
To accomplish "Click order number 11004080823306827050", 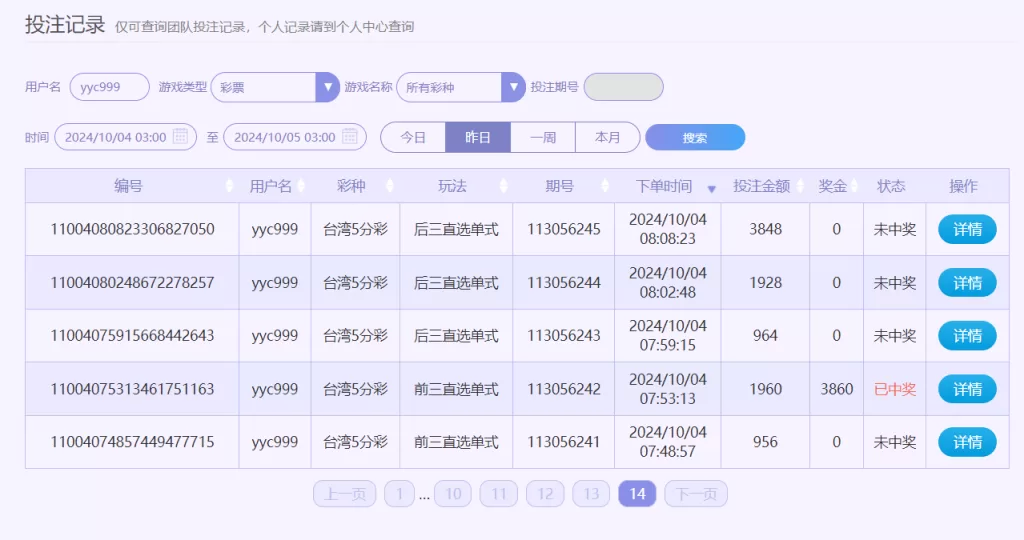I will click(x=133, y=229).
